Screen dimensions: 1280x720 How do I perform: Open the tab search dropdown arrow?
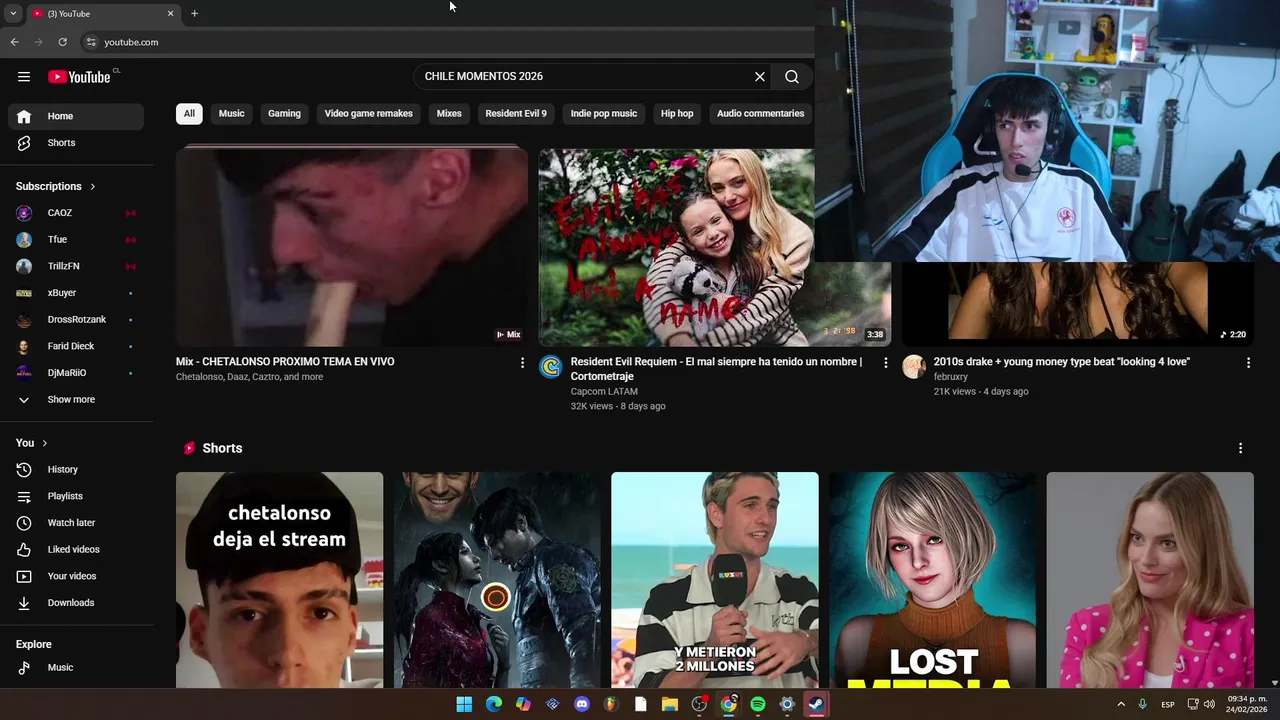(x=12, y=13)
